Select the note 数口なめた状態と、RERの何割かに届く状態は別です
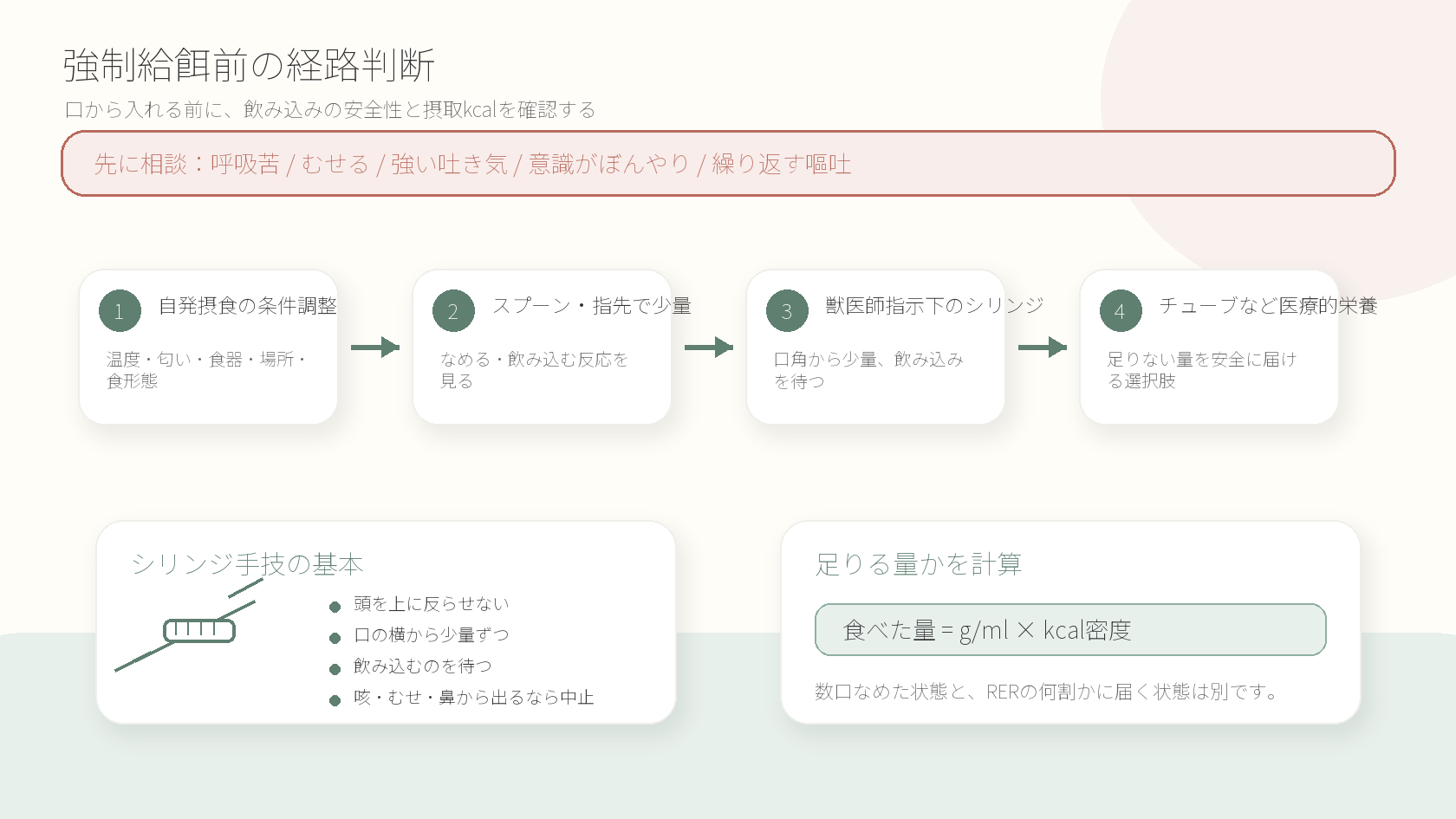 1046,692
